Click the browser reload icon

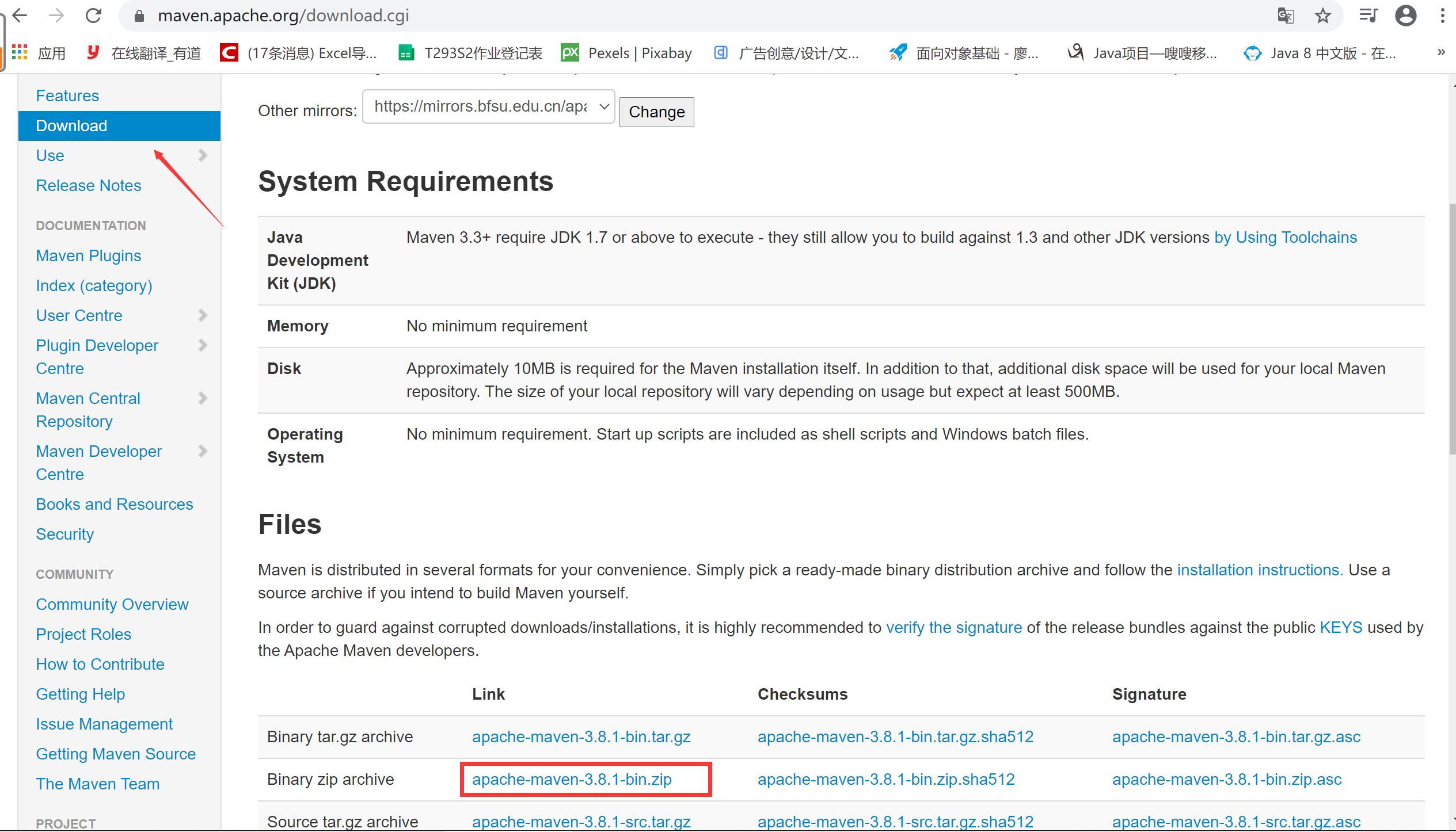(x=93, y=16)
